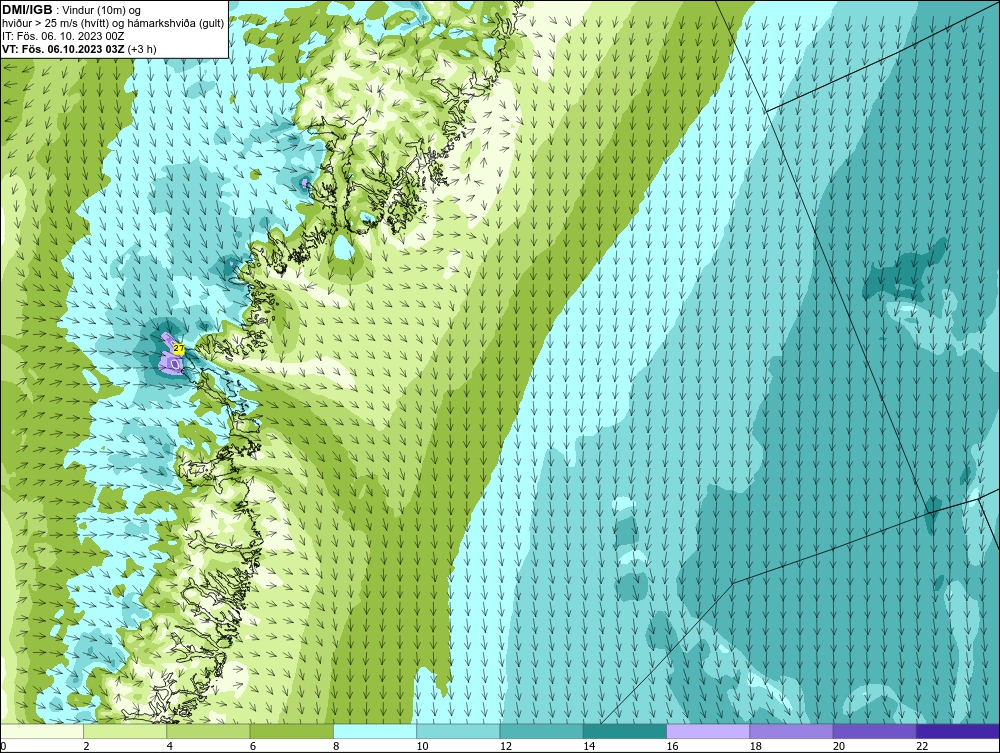The width and height of the screenshot is (1000, 753).
Task: Click the legend scale label 10
Action: click(x=422, y=746)
